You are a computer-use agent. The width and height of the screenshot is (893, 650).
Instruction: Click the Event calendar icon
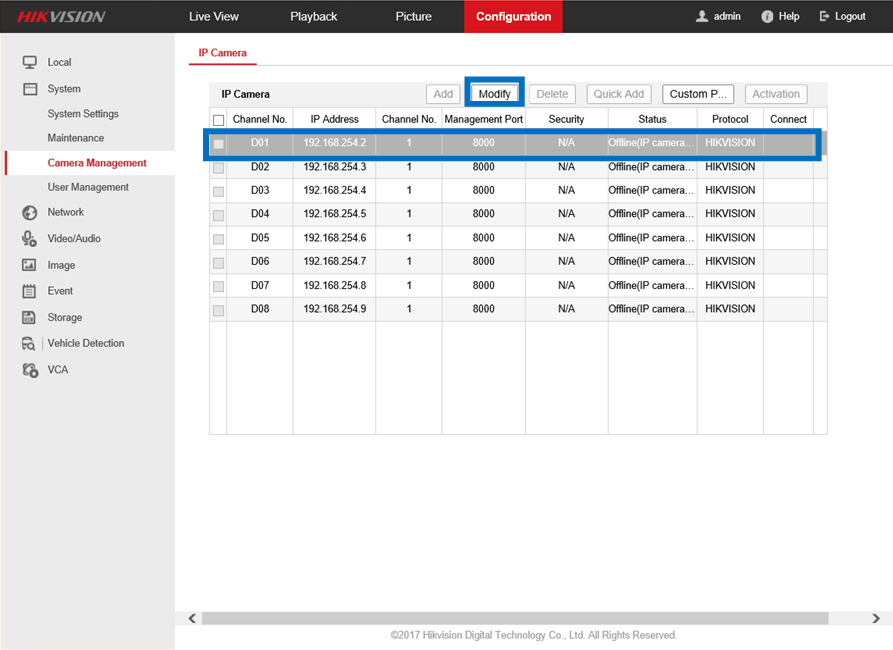(x=30, y=291)
